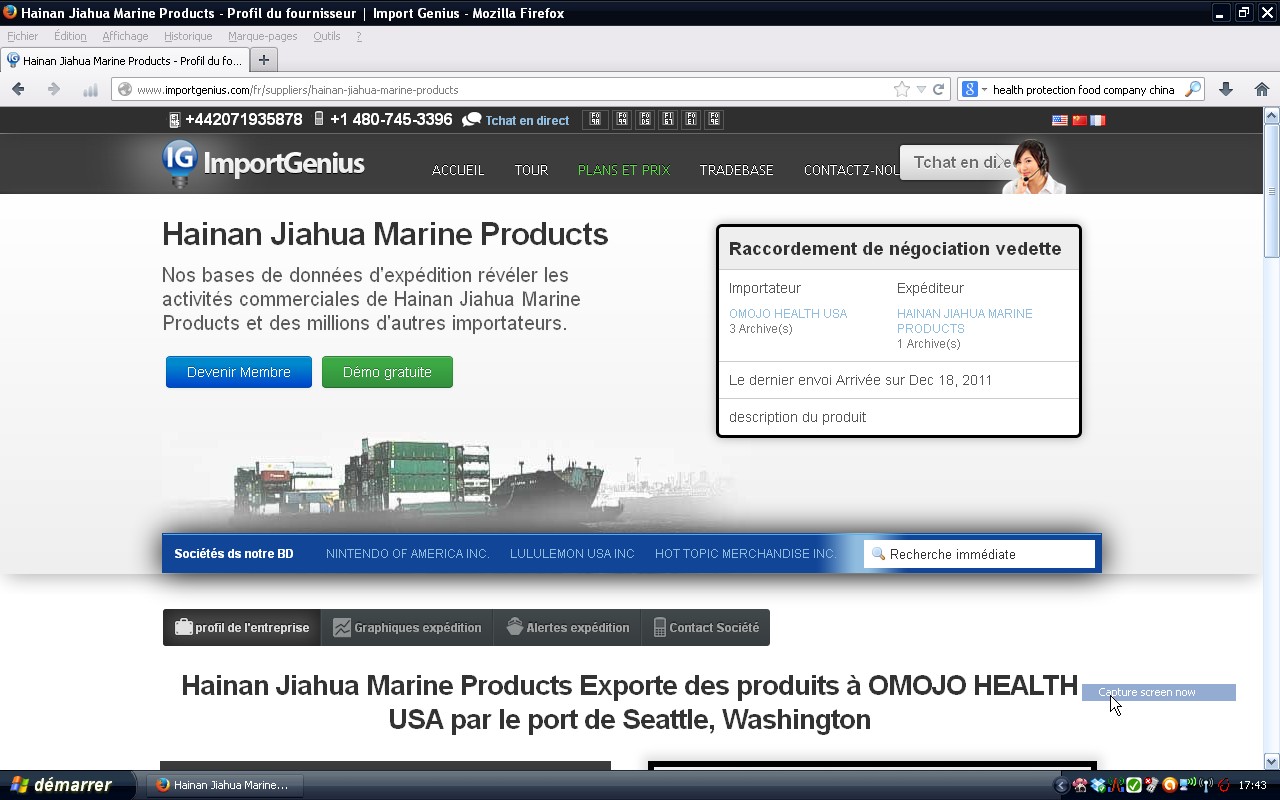Viewport: 1280px width, 800px height.
Task: Click the Capture screen now button
Action: (x=1158, y=692)
